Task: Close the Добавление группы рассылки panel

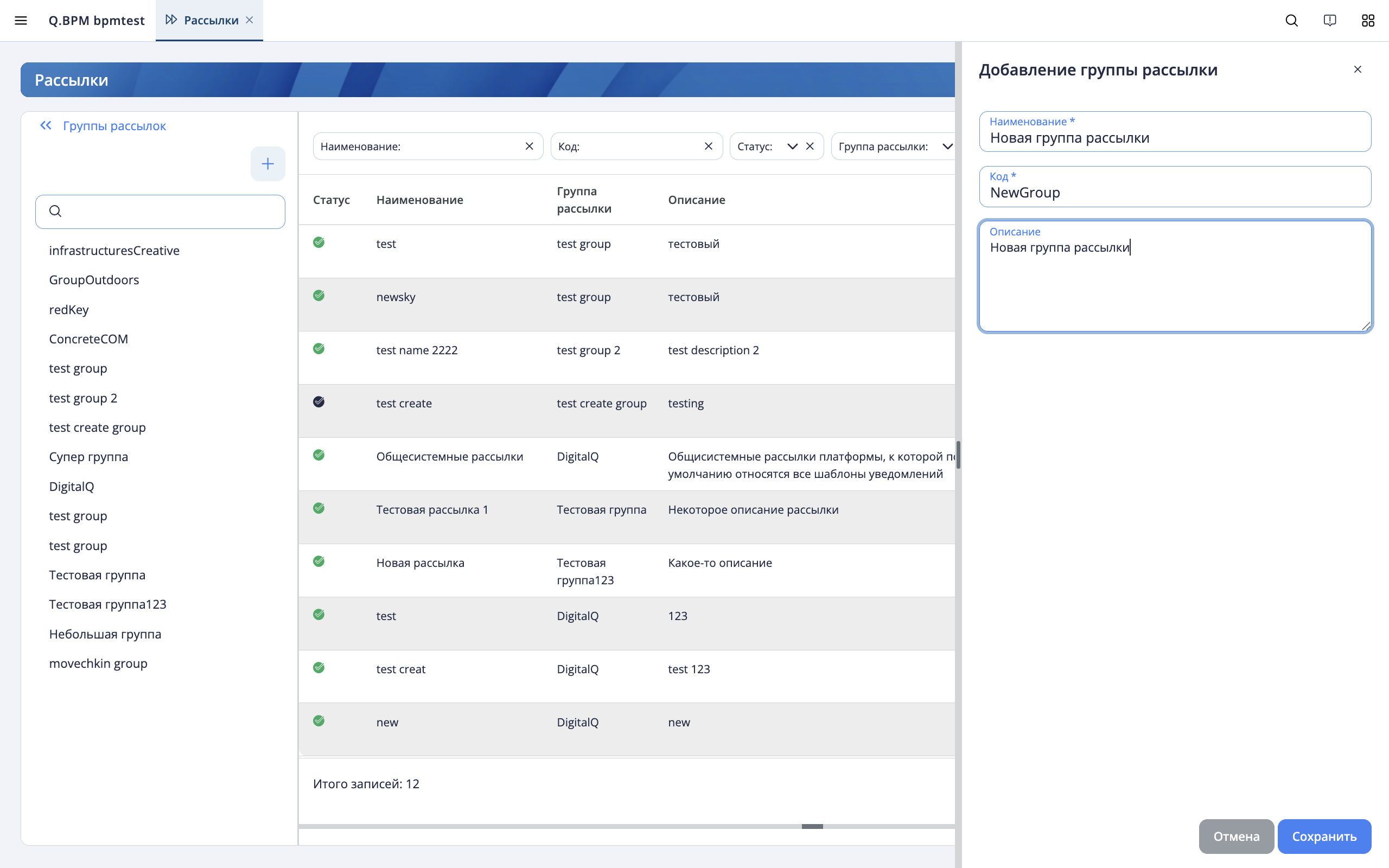Action: (1358, 69)
